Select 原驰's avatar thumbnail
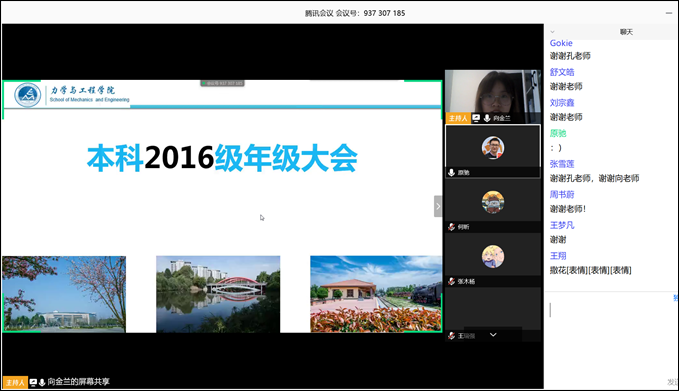Viewport: 679px width, 391px height. click(493, 148)
